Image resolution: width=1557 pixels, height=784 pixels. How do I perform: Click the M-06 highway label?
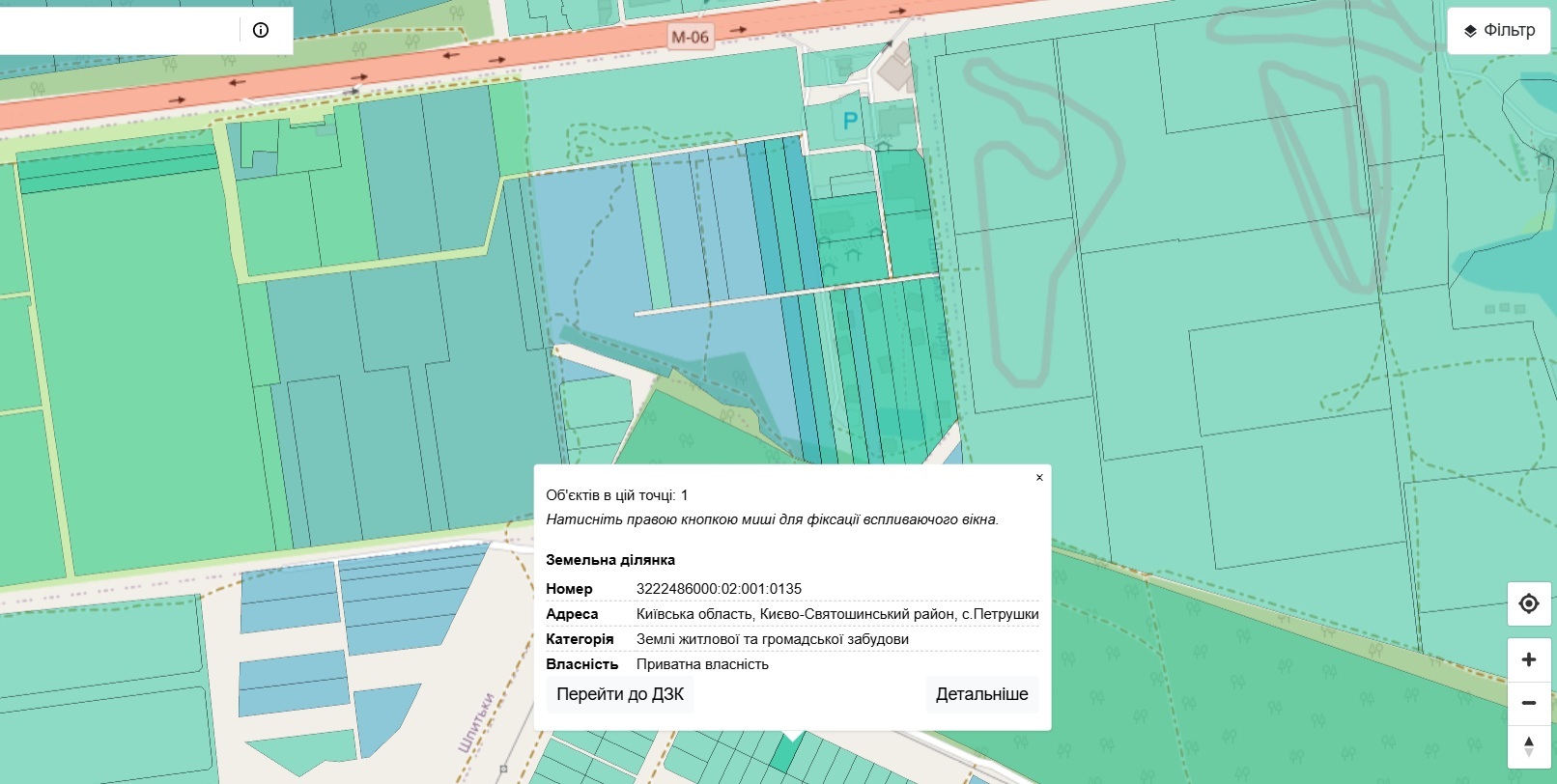(x=690, y=37)
